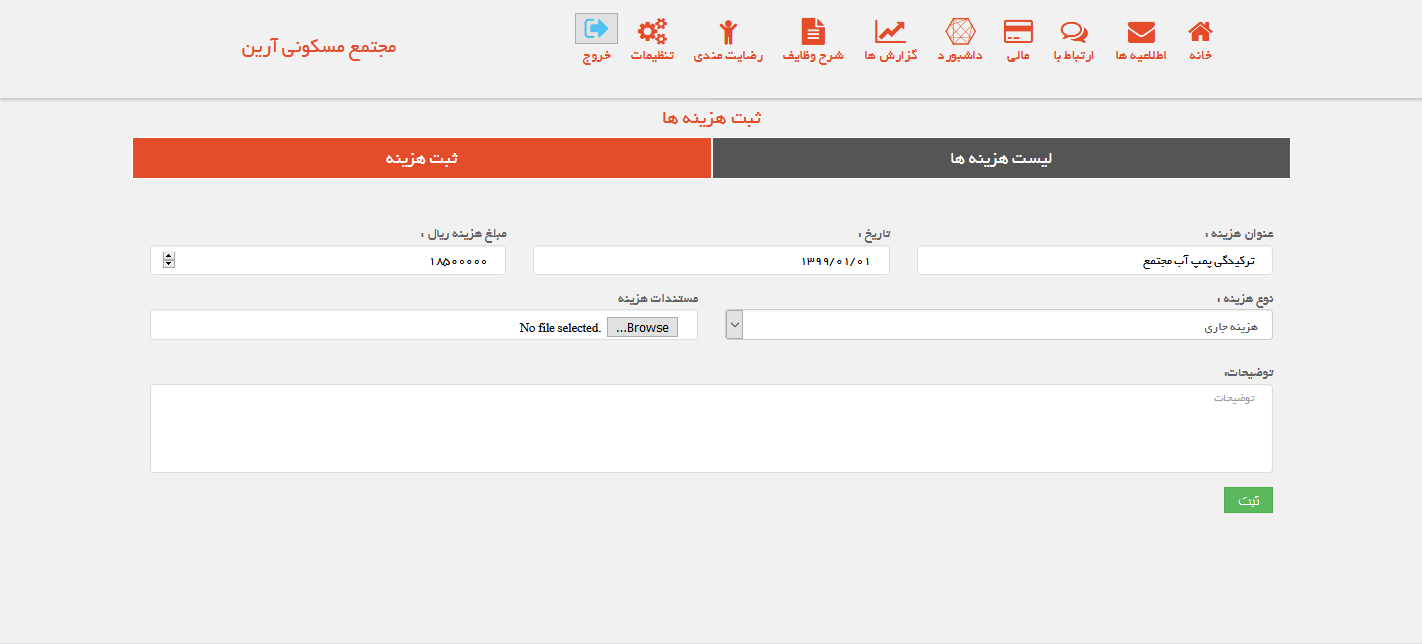Open the گزارش ها chart icon
This screenshot has height=644, width=1422.
click(890, 32)
